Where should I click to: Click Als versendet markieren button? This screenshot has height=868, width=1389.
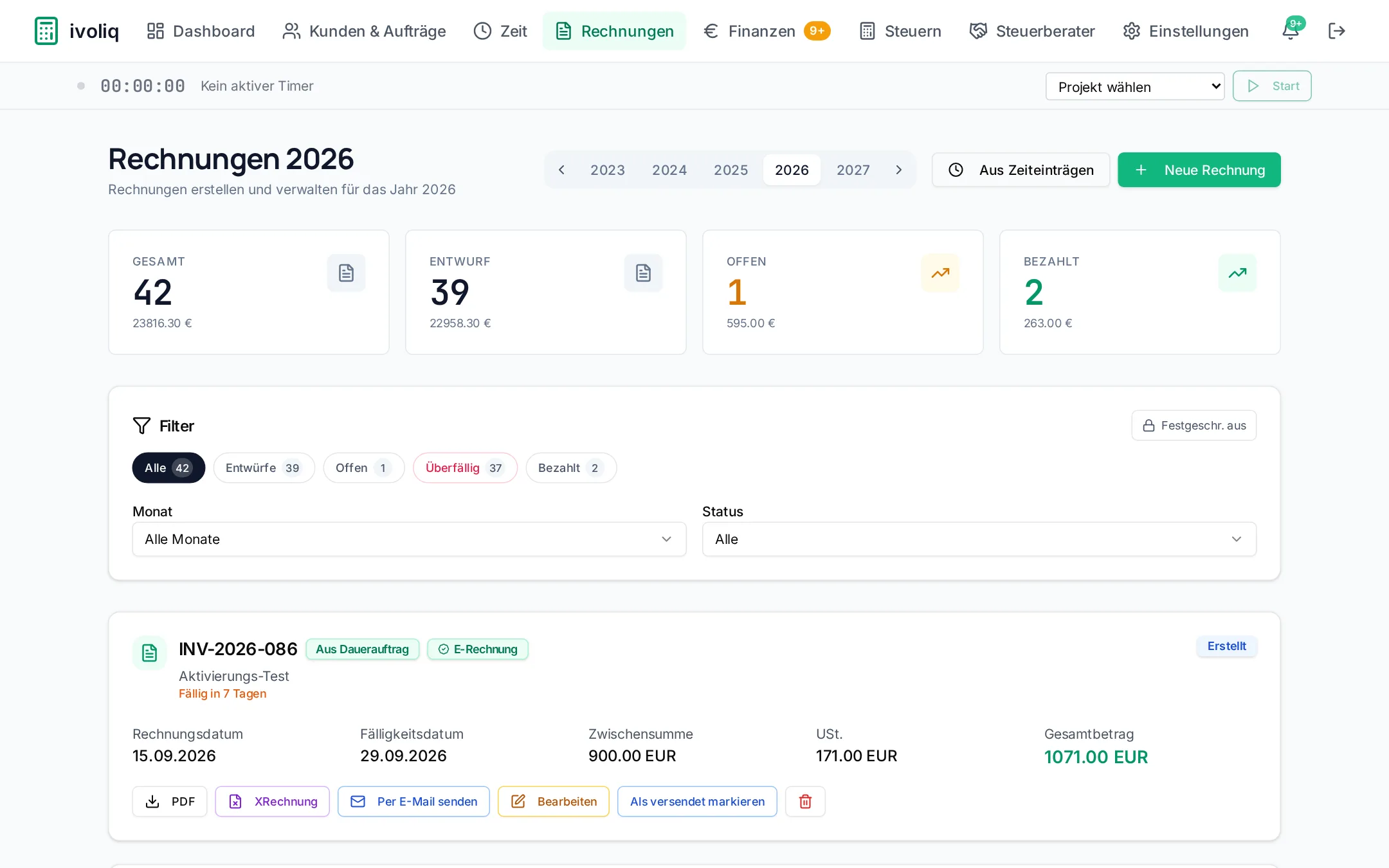click(x=697, y=801)
